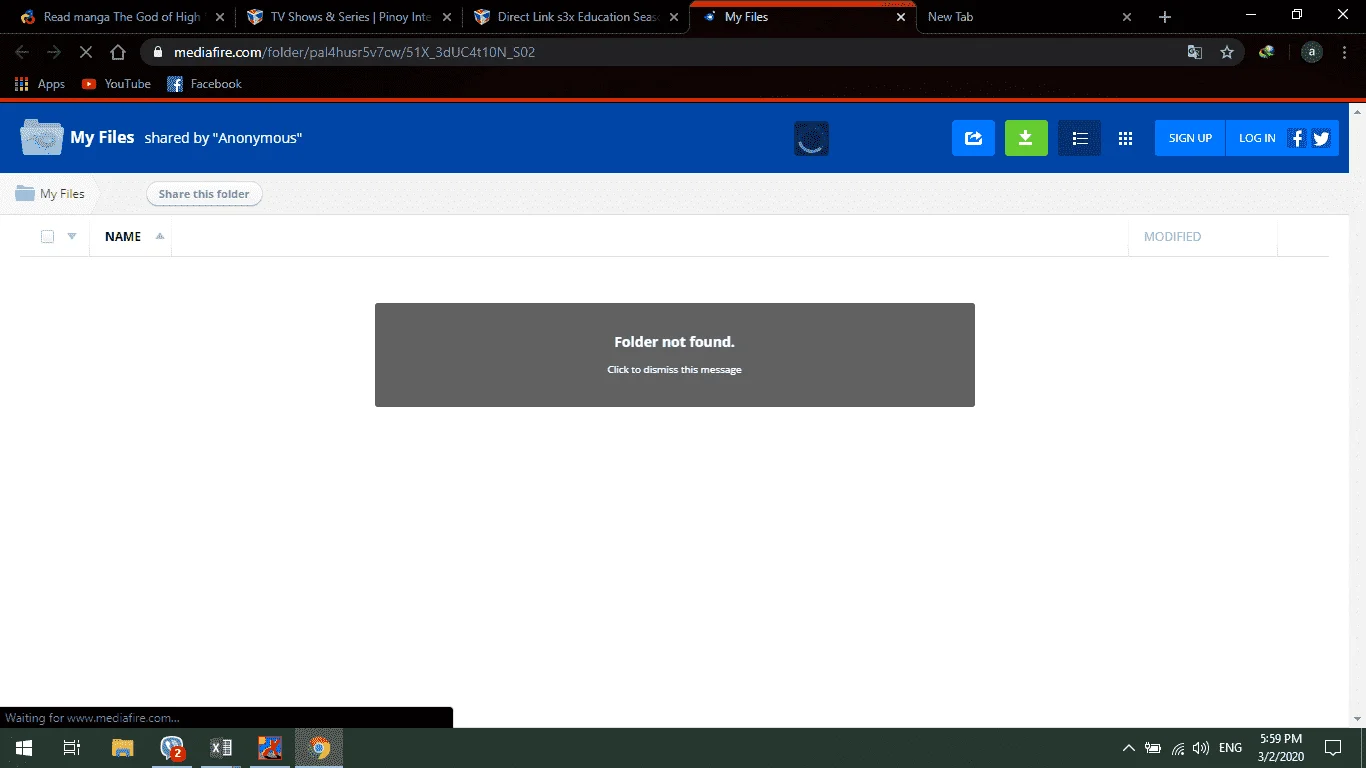Open the YouTube bookmark
Screen dimensions: 1366x768
pos(116,84)
